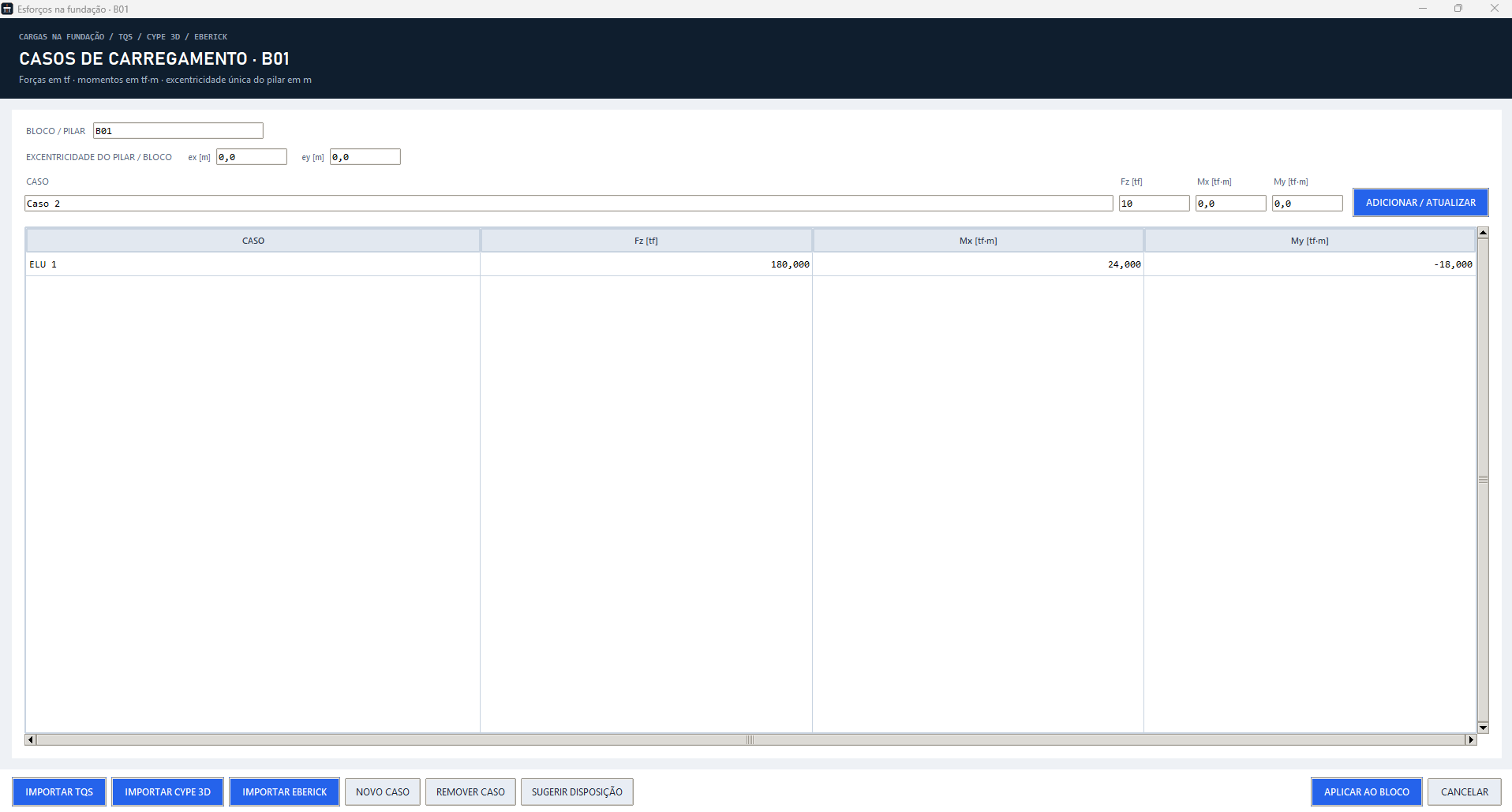Click the Mx [tf·m] input field
This screenshot has height=812, width=1512.
coord(1231,204)
